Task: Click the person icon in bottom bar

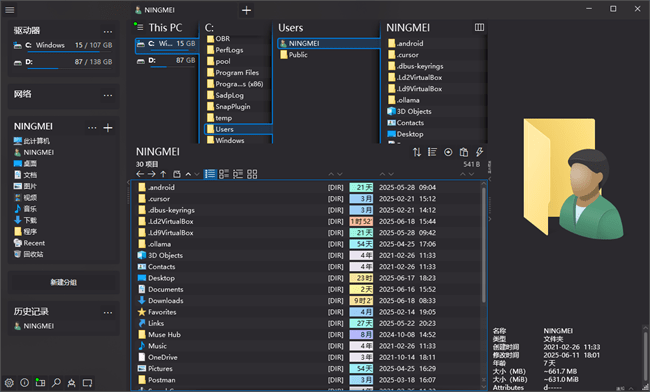Action: 72,382
